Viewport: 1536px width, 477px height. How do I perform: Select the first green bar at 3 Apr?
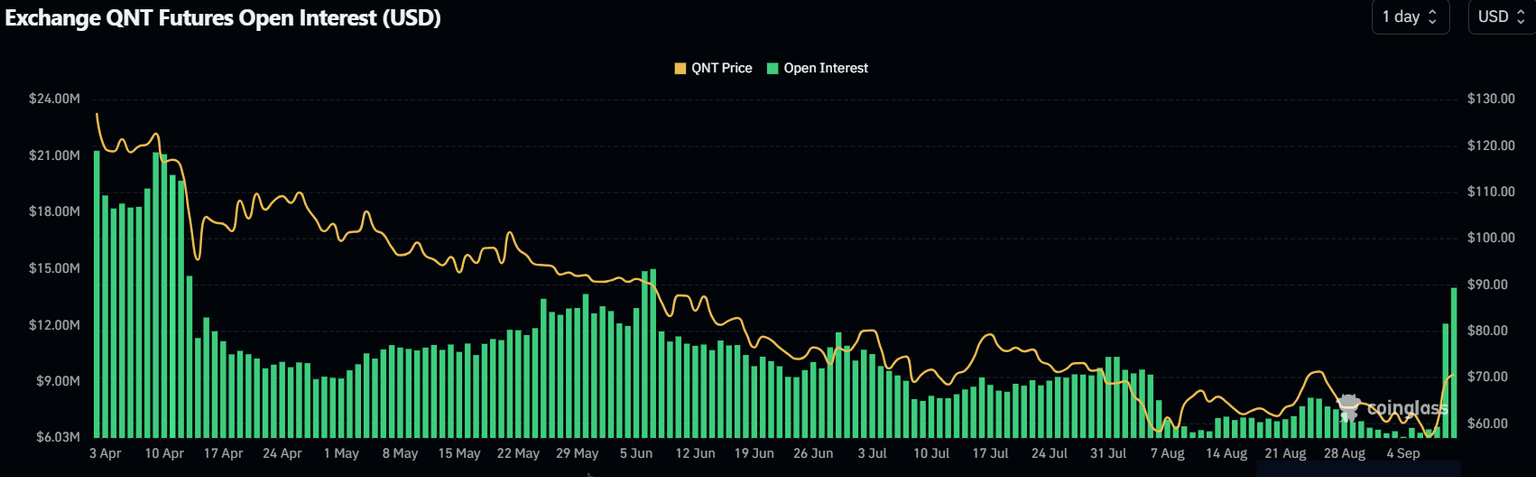[96, 294]
